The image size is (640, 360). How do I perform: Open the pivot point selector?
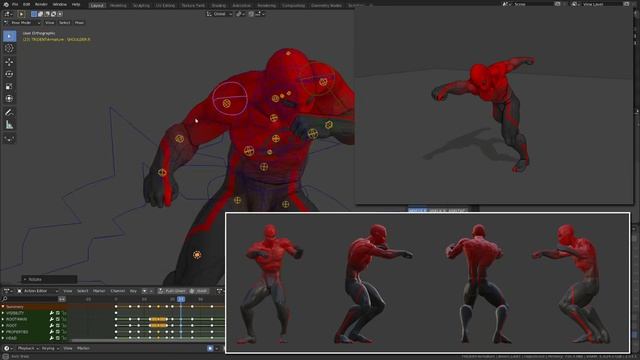pyautogui.click(x=240, y=14)
